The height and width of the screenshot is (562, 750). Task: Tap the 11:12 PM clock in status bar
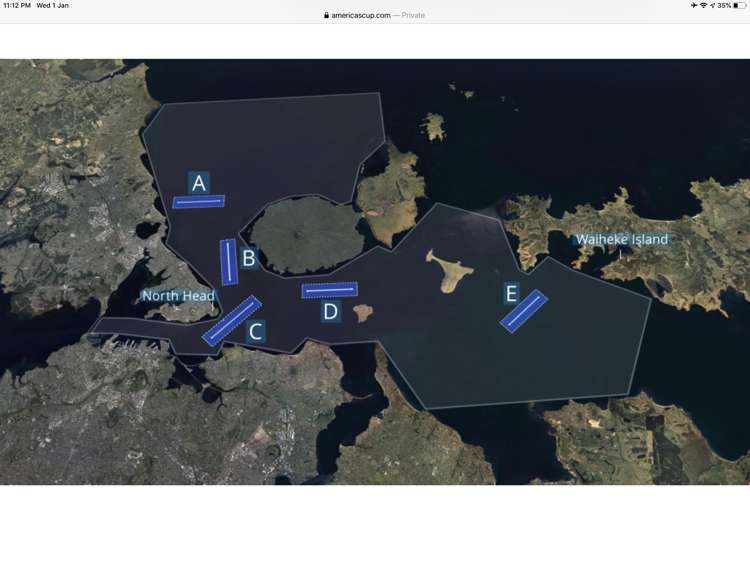pyautogui.click(x=17, y=6)
